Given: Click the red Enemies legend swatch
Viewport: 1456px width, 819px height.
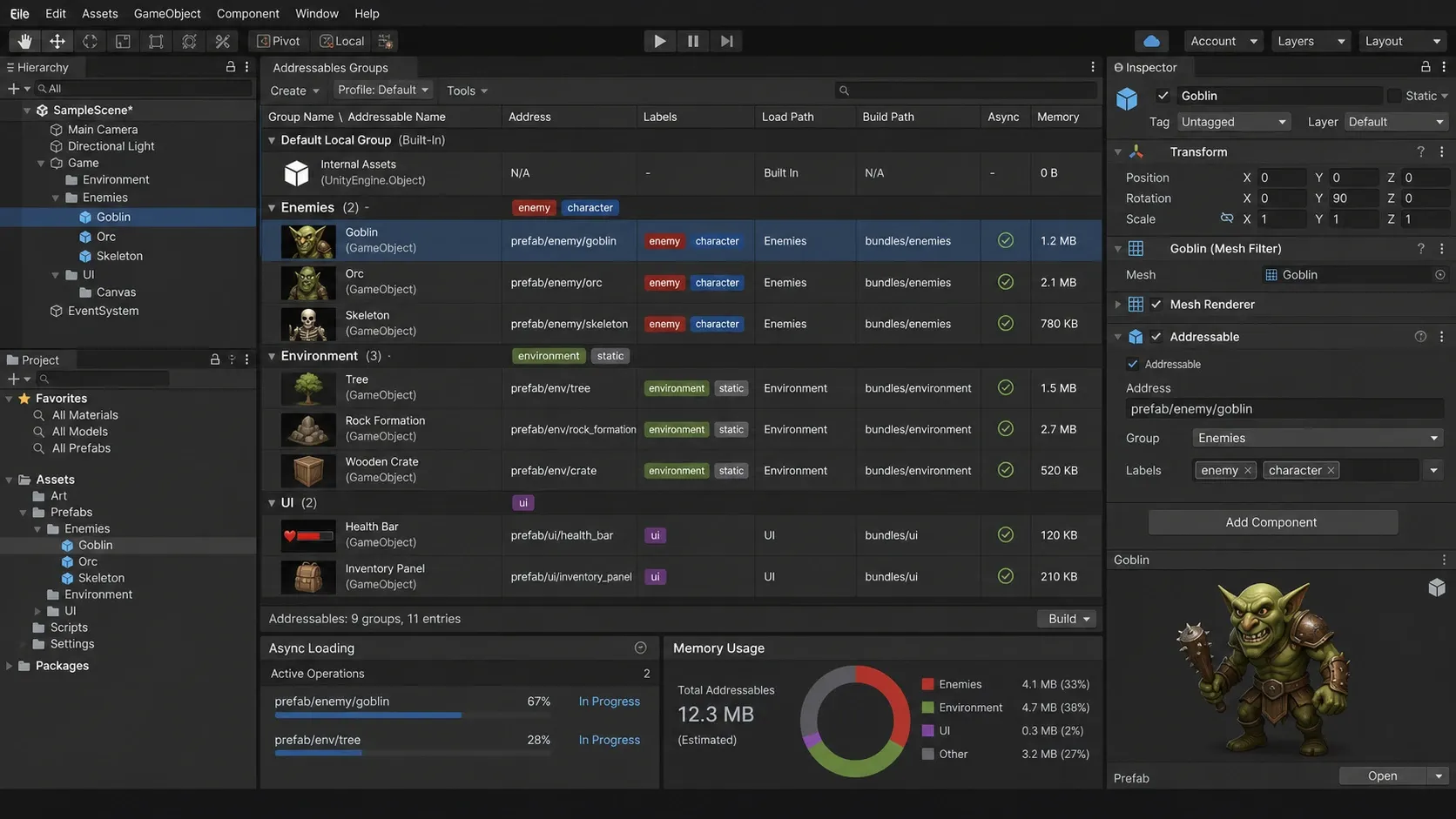Looking at the screenshot, I should [x=927, y=684].
